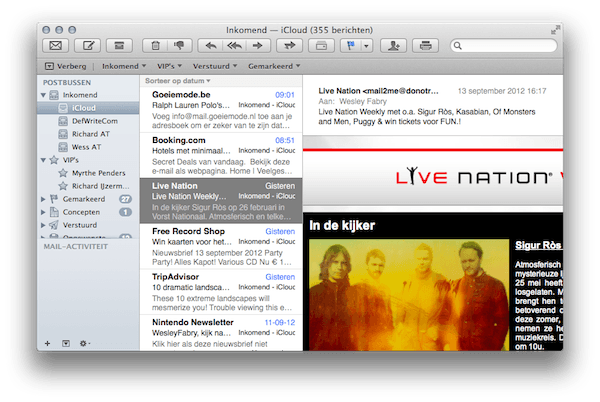Open the Booking.com email

point(221,155)
